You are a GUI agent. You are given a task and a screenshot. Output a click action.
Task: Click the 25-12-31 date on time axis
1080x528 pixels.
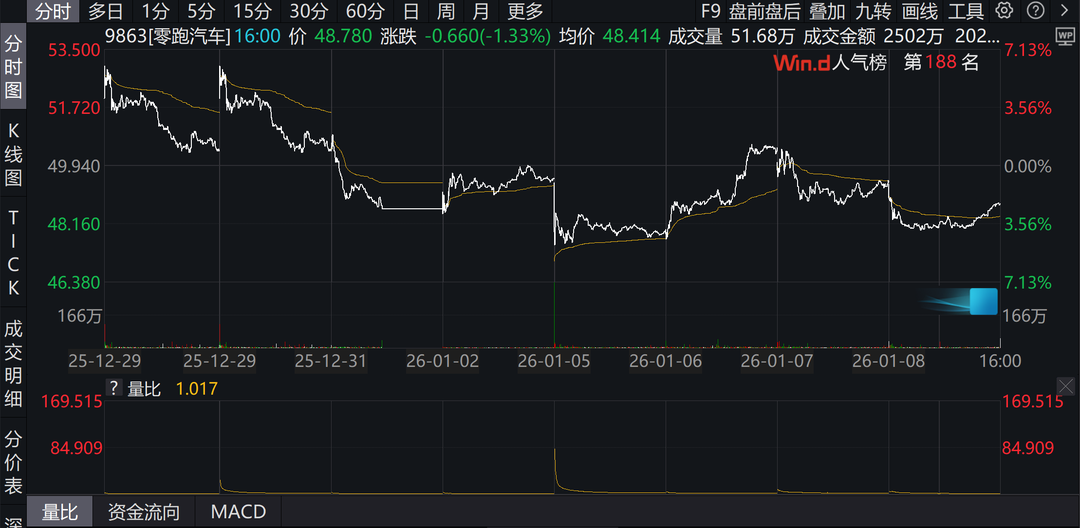tap(331, 361)
